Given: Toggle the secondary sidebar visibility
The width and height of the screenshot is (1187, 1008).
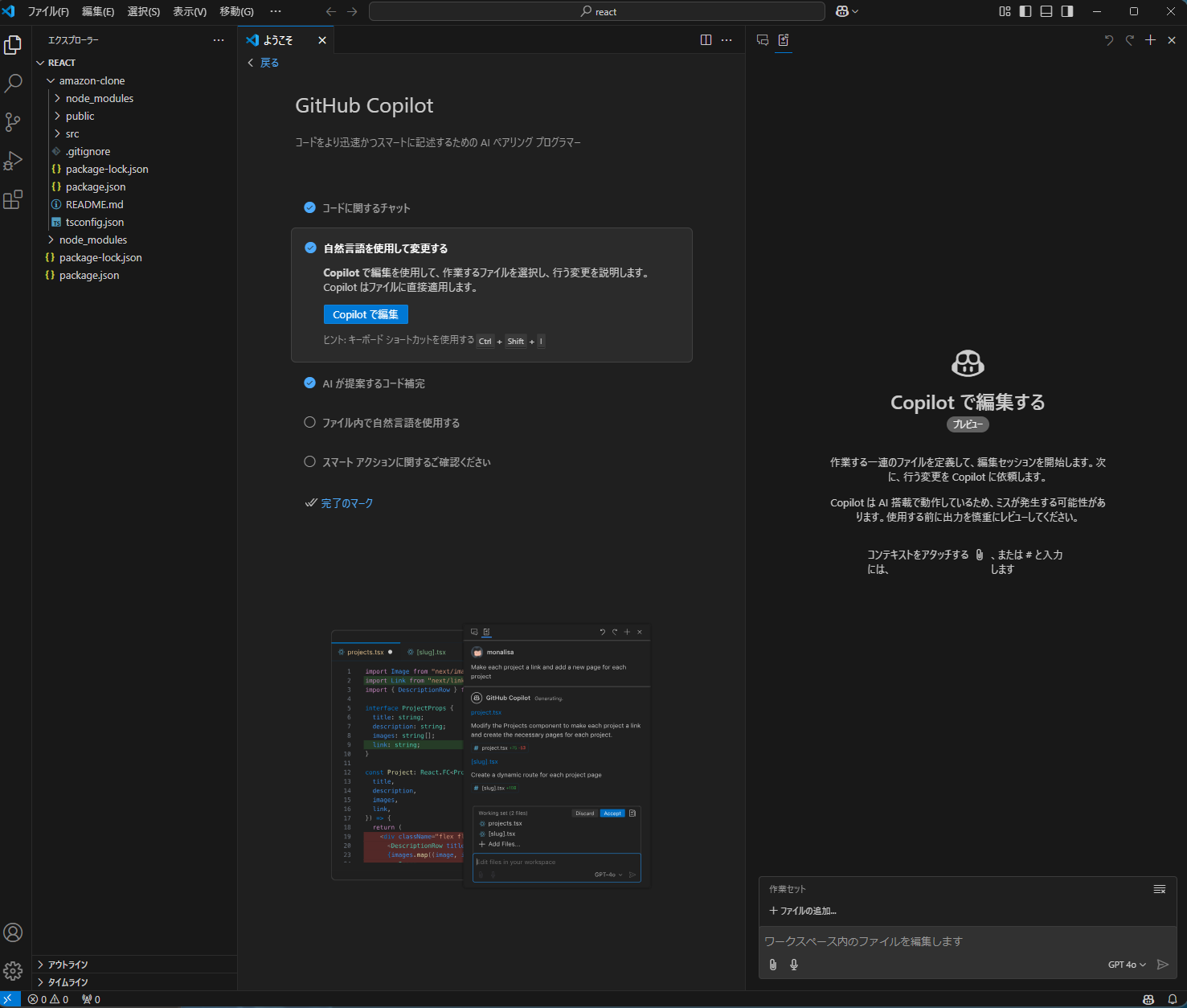Looking at the screenshot, I should coord(1067,11).
